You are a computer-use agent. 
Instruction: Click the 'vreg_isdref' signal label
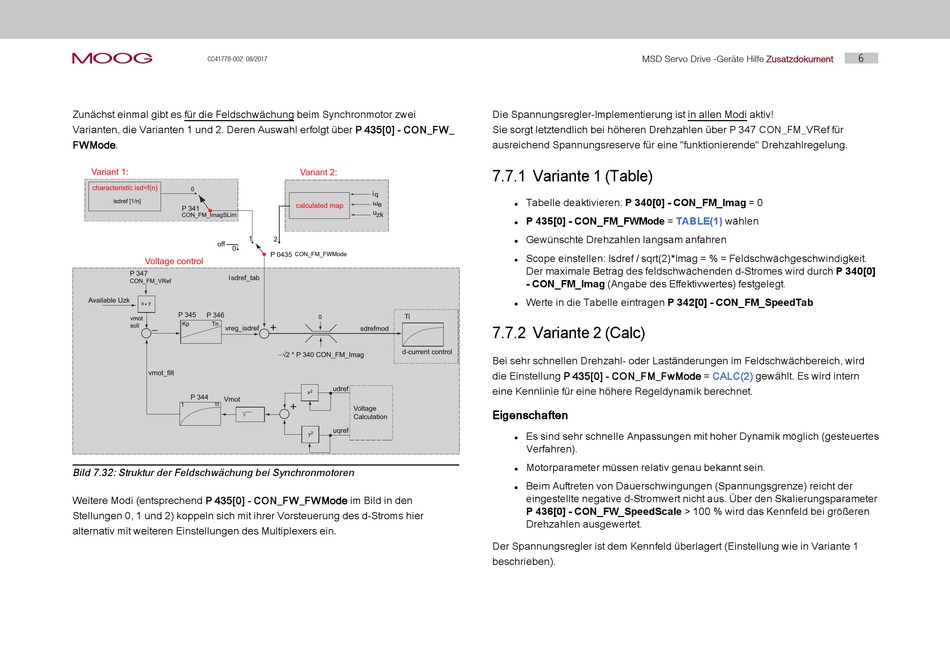pyautogui.click(x=242, y=328)
